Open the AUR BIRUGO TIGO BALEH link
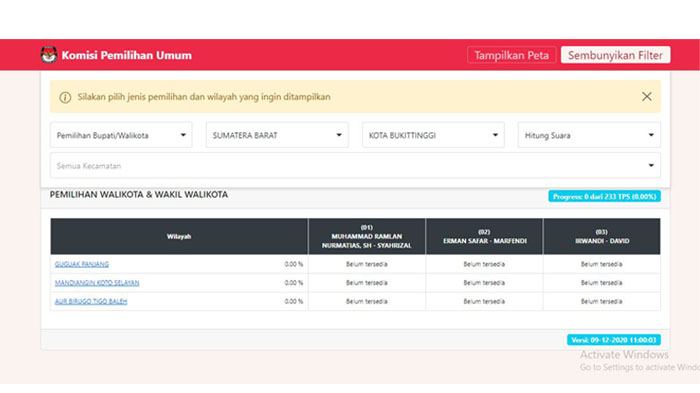This screenshot has width=700, height=393. (x=91, y=301)
